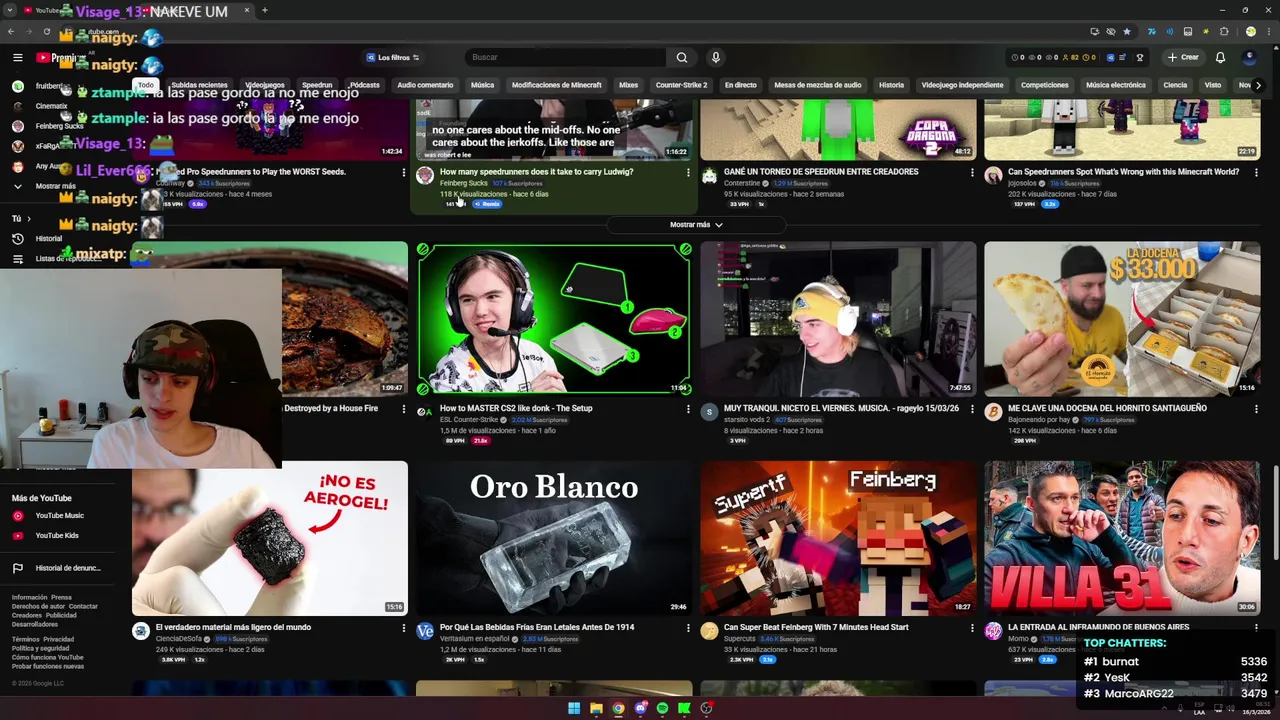
Task: Open Spotify from the taskbar
Action: [662, 708]
